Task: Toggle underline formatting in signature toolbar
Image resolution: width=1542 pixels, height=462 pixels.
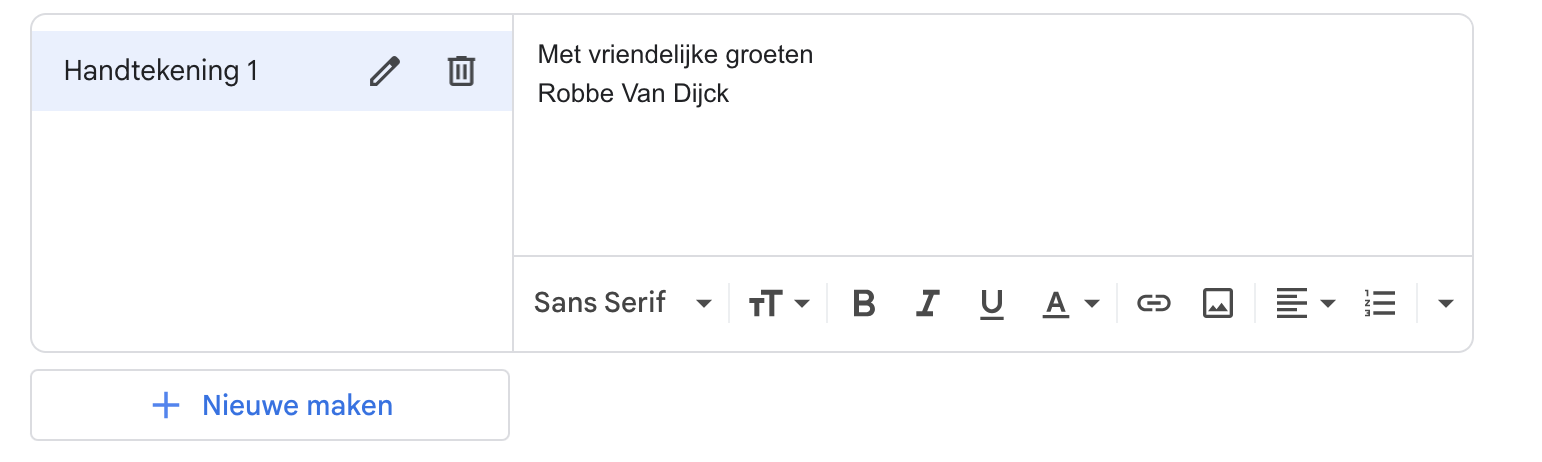Action: pyautogui.click(x=991, y=303)
